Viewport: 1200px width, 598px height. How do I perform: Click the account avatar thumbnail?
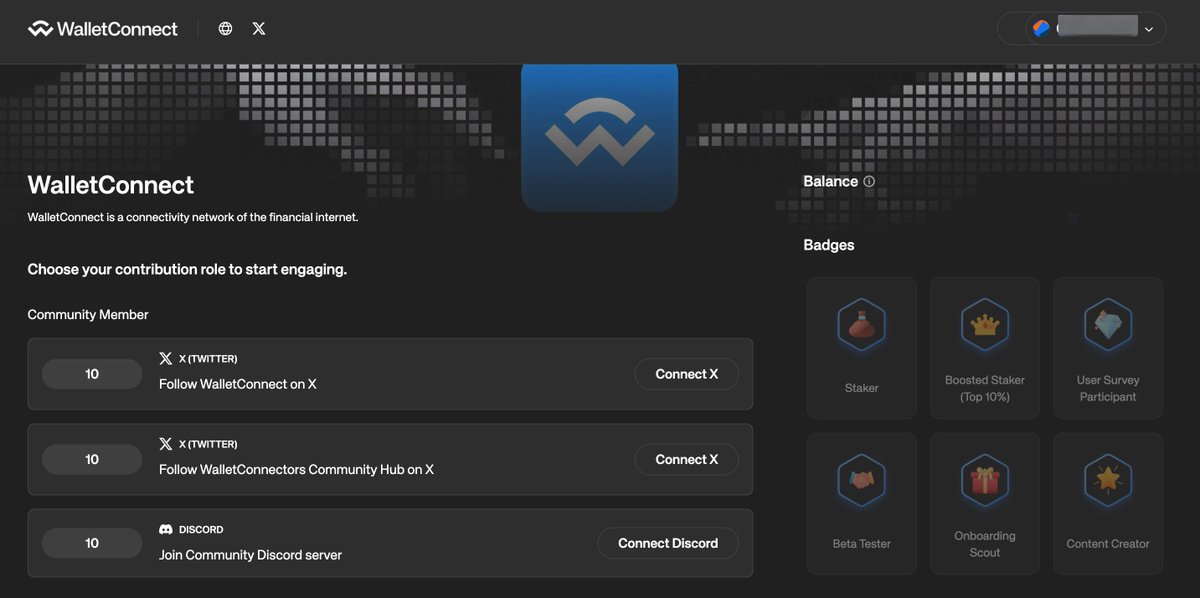1040,28
